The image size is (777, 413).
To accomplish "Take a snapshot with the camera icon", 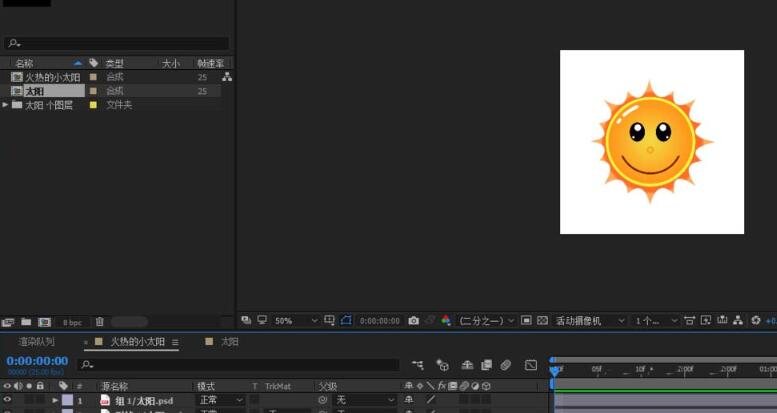I will [x=413, y=321].
